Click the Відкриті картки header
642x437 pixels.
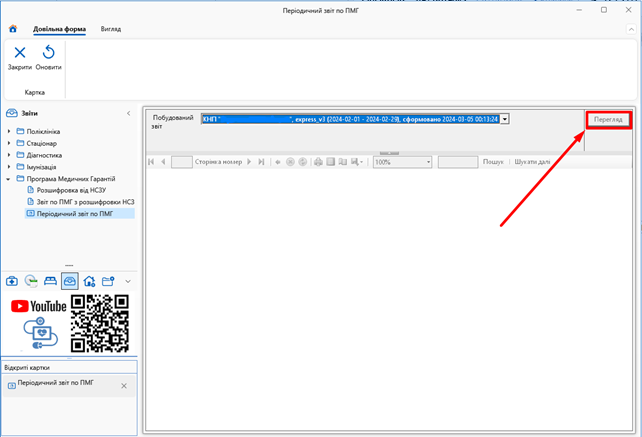[27, 367]
